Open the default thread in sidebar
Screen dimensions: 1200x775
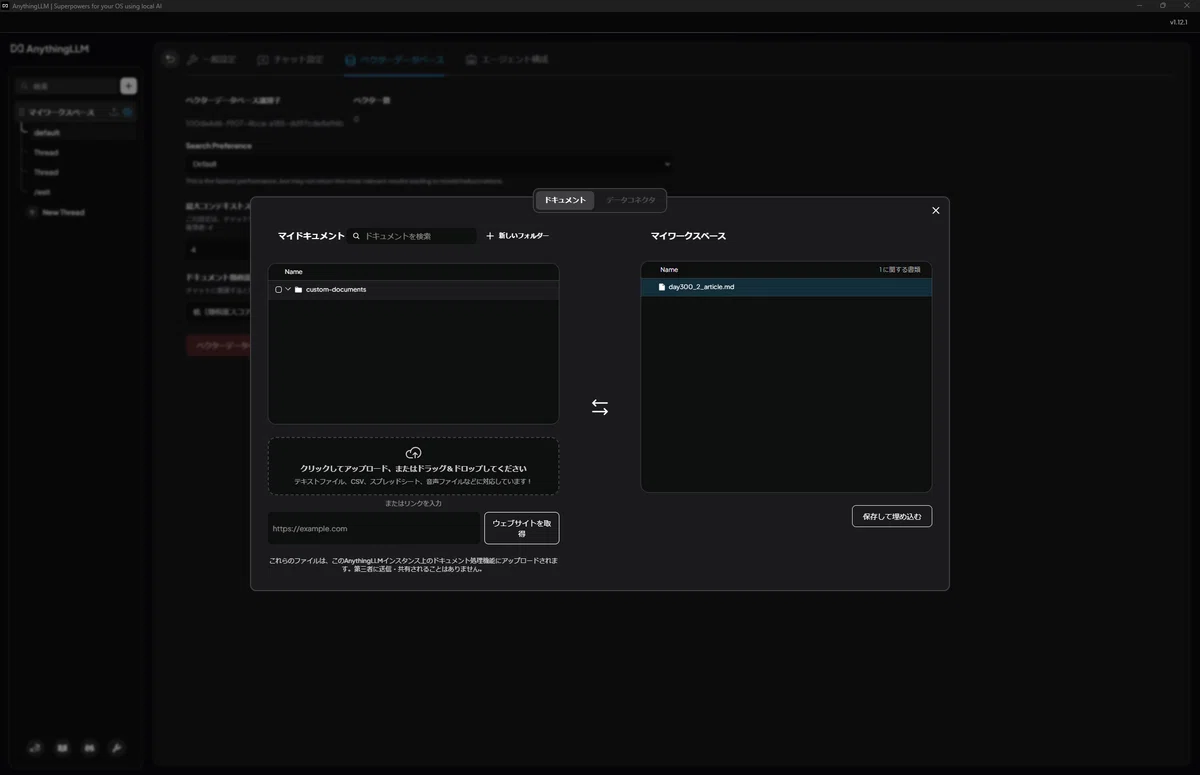(x=47, y=133)
